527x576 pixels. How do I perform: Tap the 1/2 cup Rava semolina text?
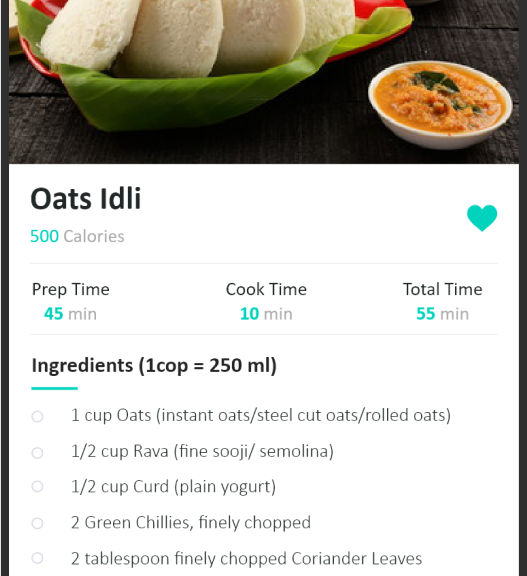(x=202, y=451)
